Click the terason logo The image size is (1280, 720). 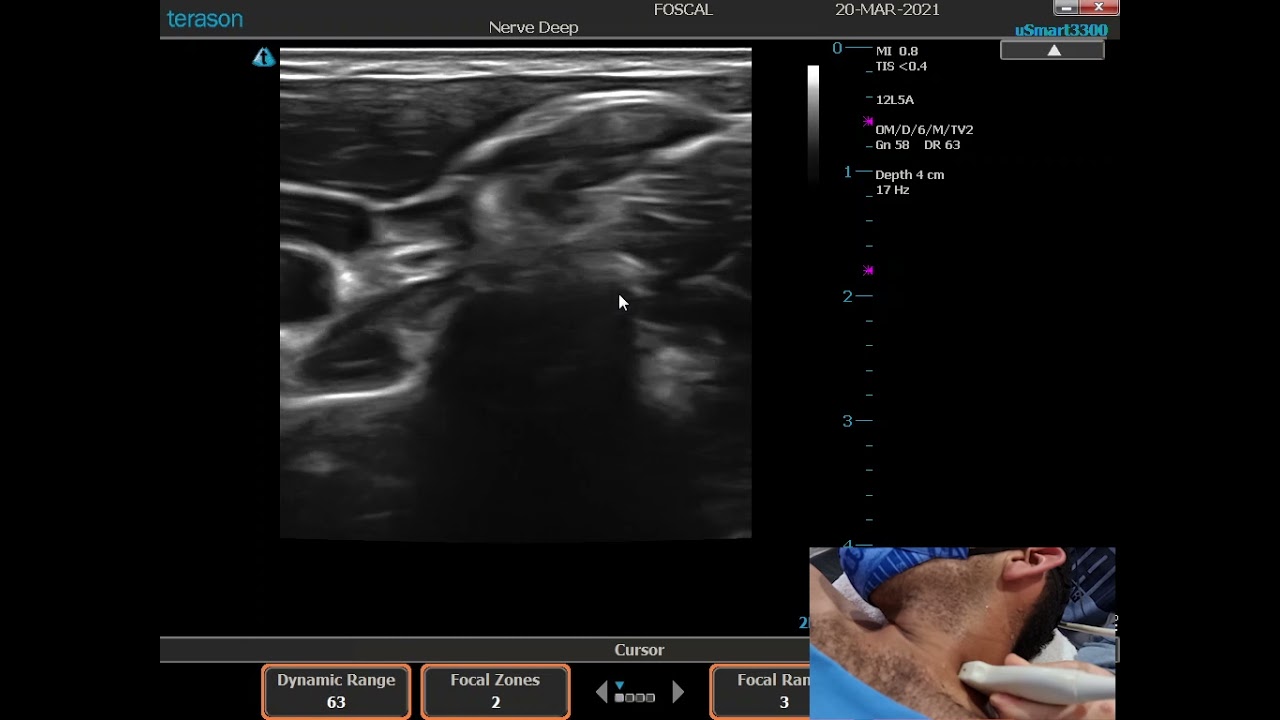tap(205, 19)
